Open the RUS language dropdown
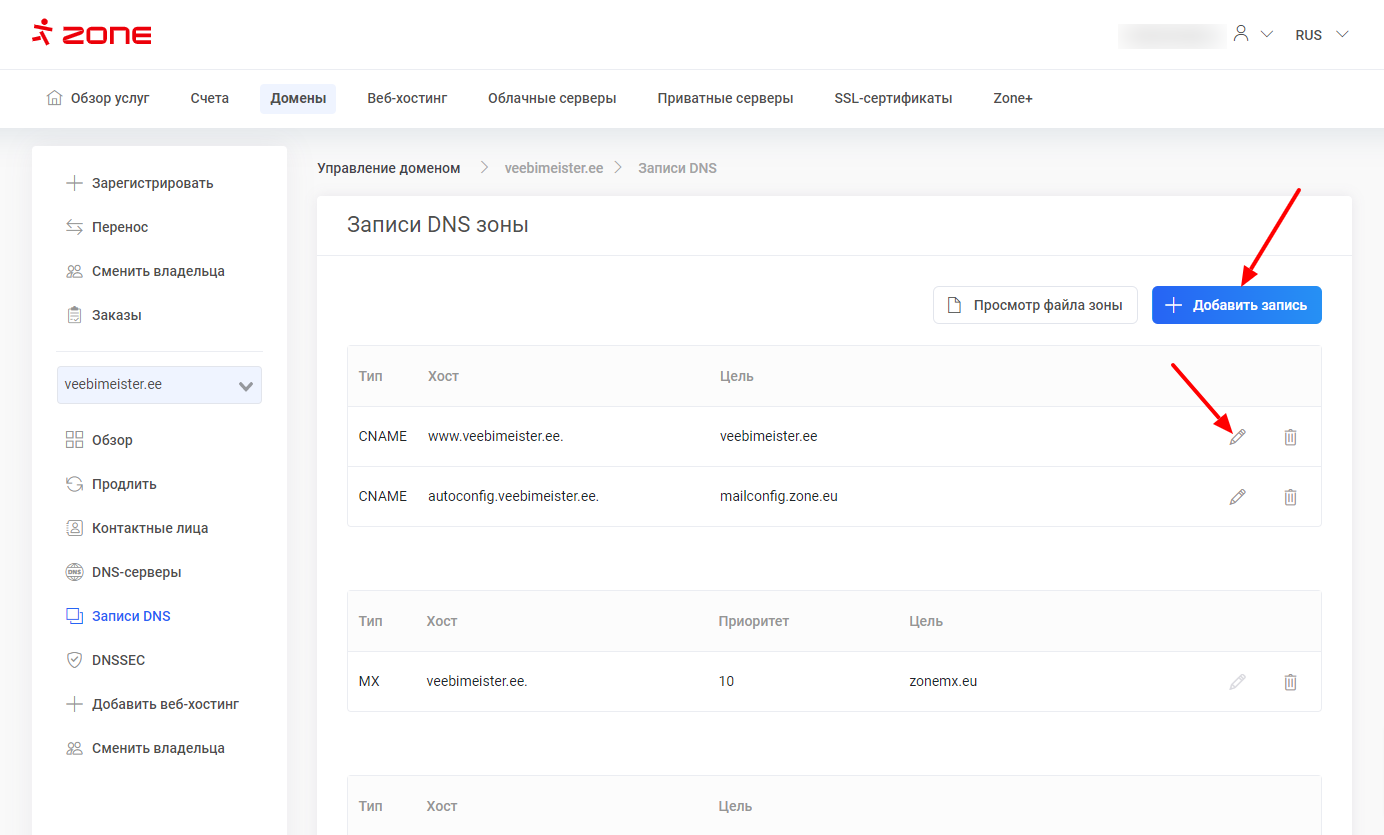This screenshot has width=1384, height=835. 1321,35
